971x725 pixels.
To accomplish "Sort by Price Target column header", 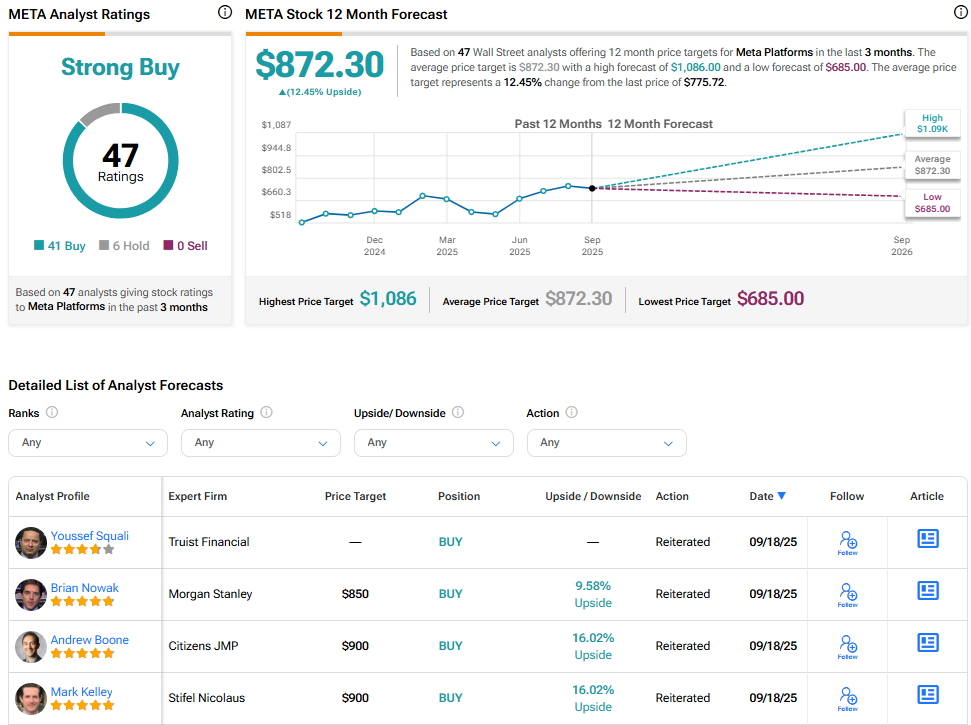I will tap(355, 496).
